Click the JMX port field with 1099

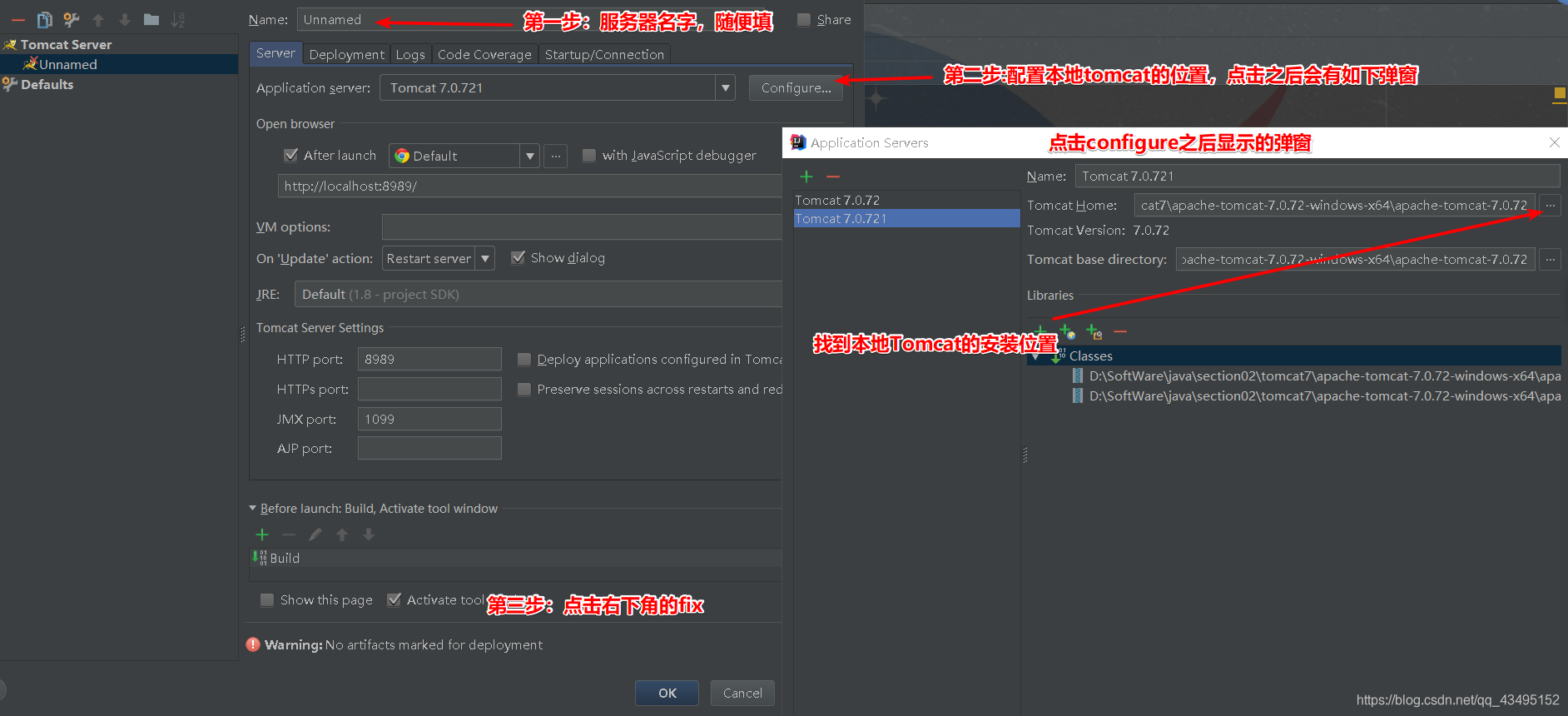point(429,419)
